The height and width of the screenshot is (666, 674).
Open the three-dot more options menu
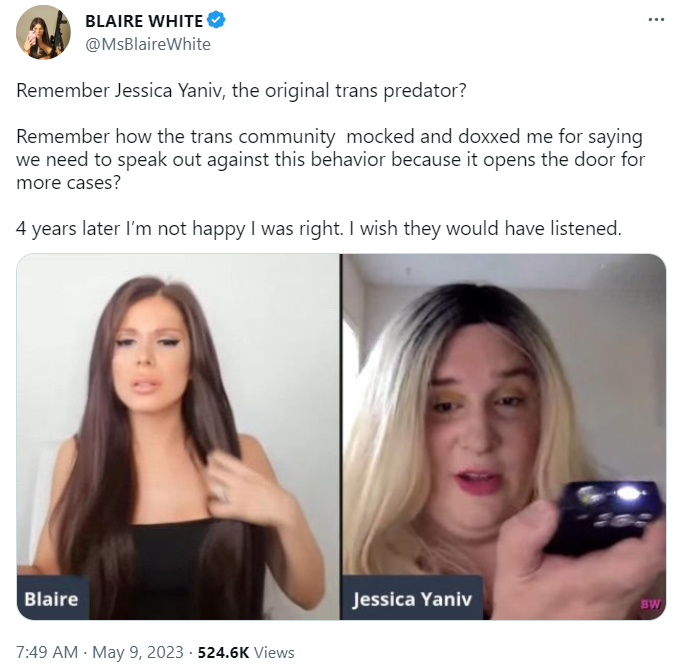coord(656,20)
